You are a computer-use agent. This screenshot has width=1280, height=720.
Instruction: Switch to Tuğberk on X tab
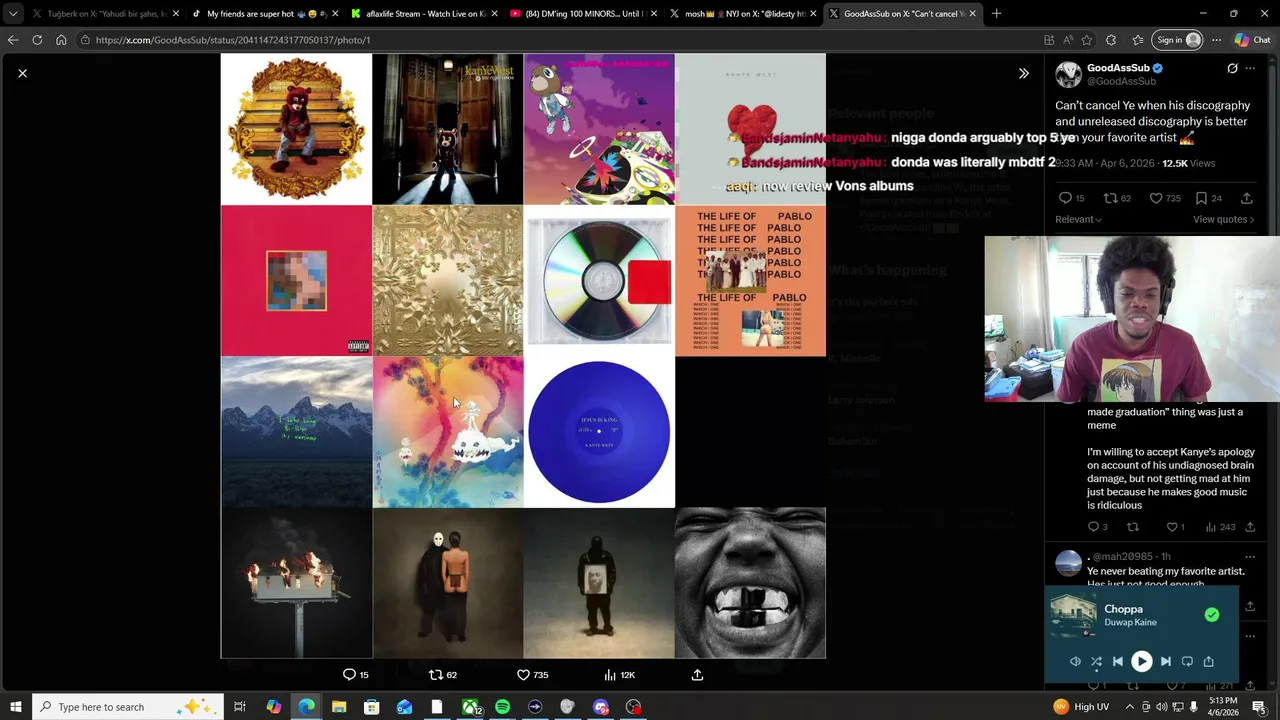104,14
